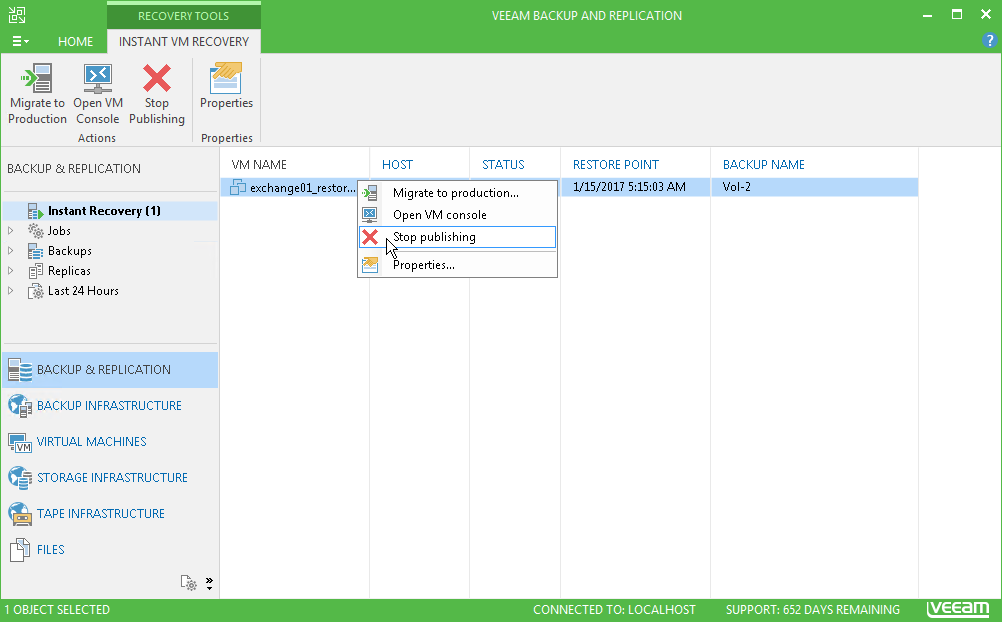Click Migrate to Production ribbon icon
This screenshot has width=1002, height=622.
tap(37, 94)
